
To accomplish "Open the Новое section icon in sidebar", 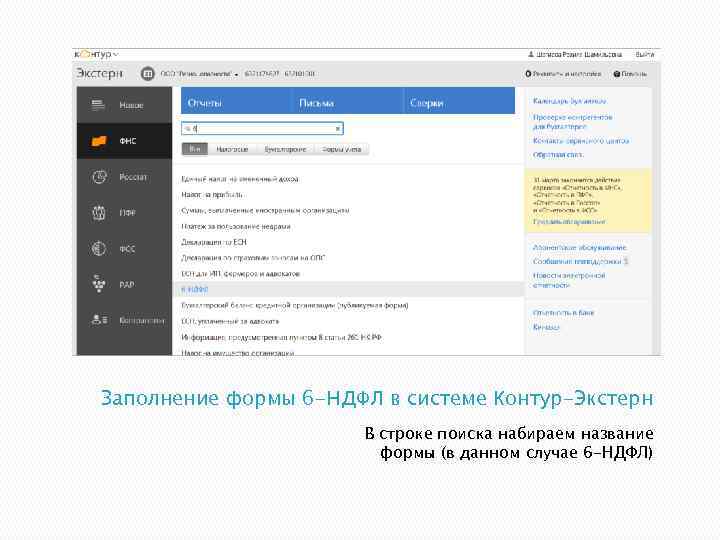I will pyautogui.click(x=98, y=105).
